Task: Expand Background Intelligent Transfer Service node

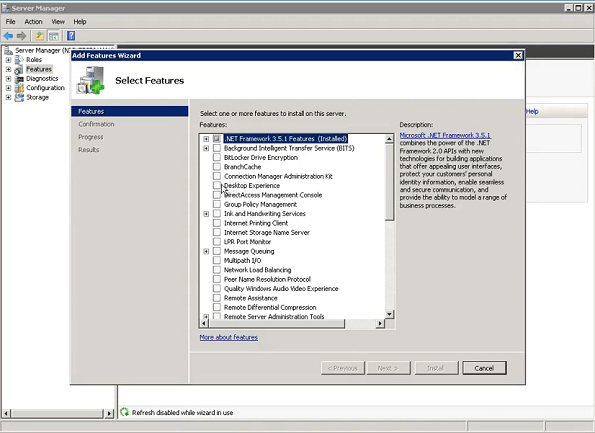Action: (206, 148)
